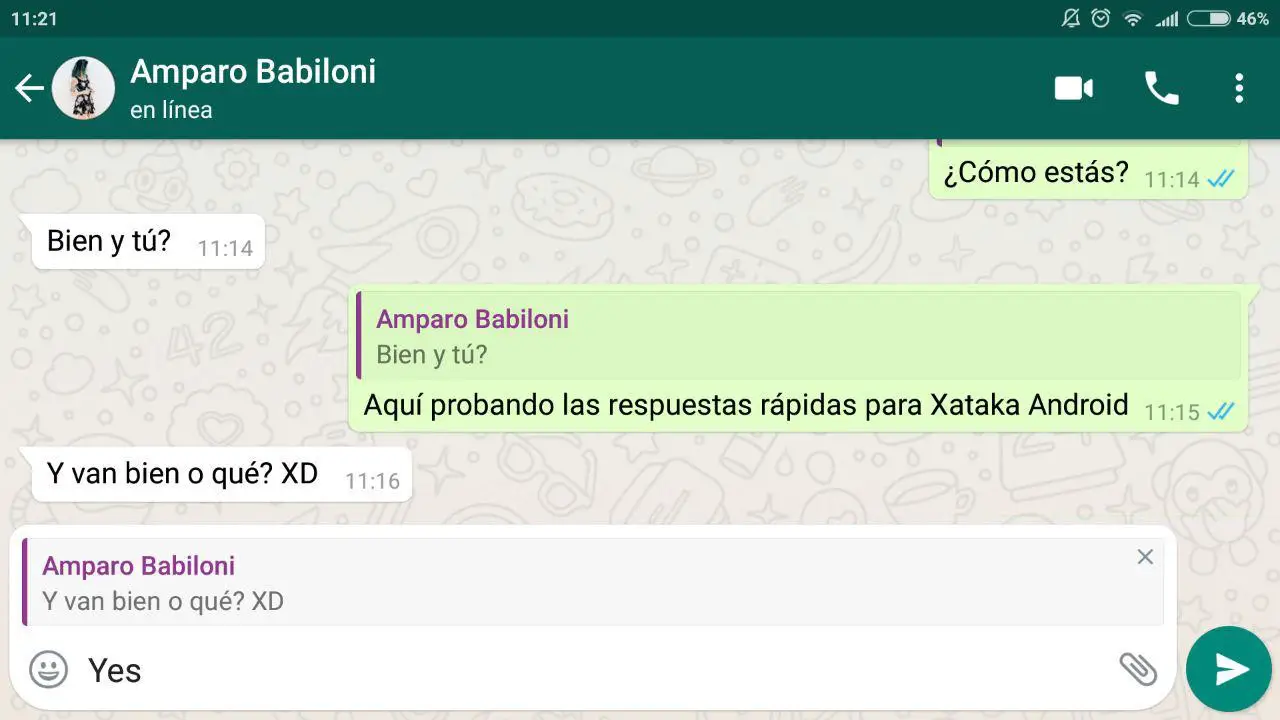Open attachment options with the paperclip
Screen dimensions: 1280x720
coord(1138,669)
